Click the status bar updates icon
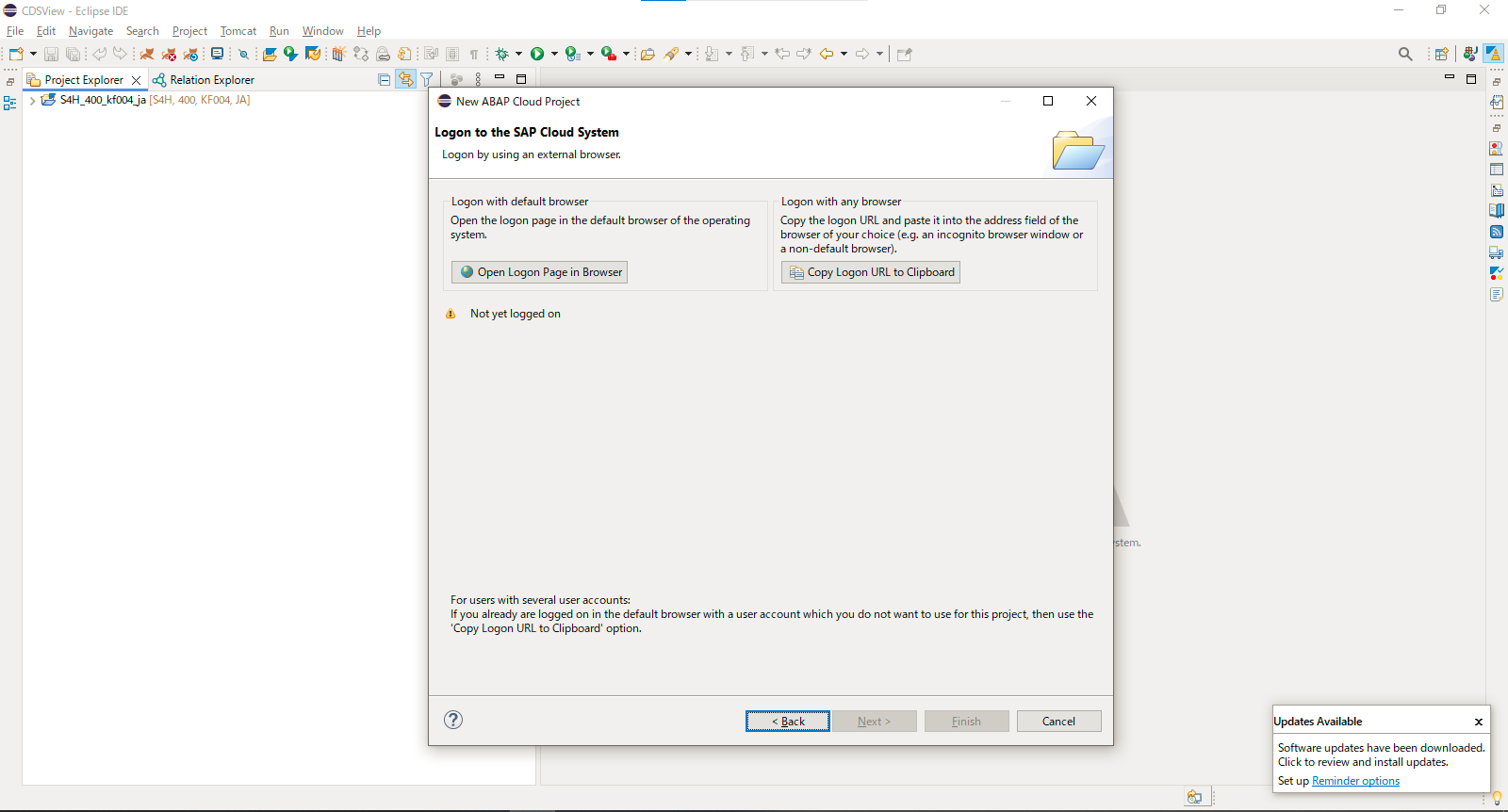 pyautogui.click(x=1194, y=797)
